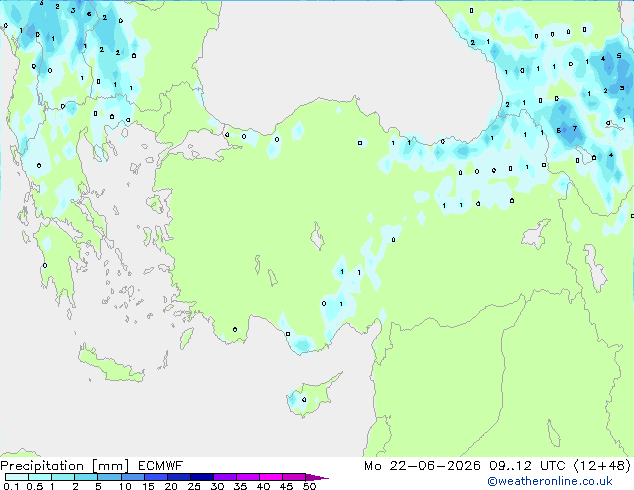This screenshot has height=490, width=634.
Task: Click the '09..12 UTC' time range text
Action: [527, 466]
